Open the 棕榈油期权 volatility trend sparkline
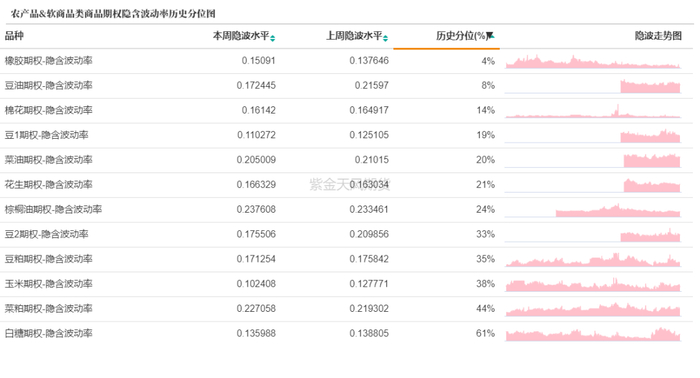Viewport: 700px width, 378px height. click(593, 210)
